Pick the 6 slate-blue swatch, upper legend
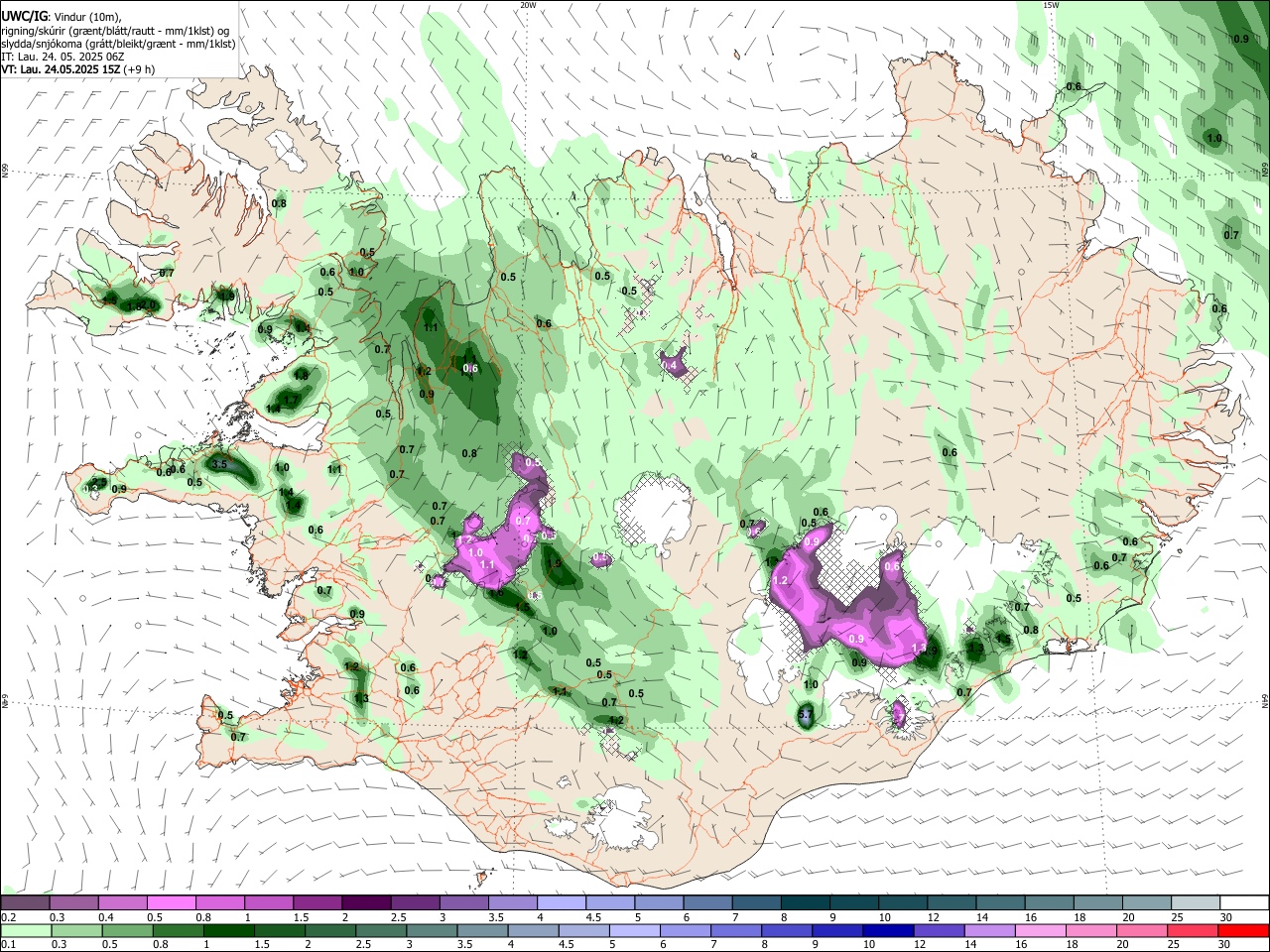Image resolution: width=1270 pixels, height=952 pixels. [x=708, y=902]
